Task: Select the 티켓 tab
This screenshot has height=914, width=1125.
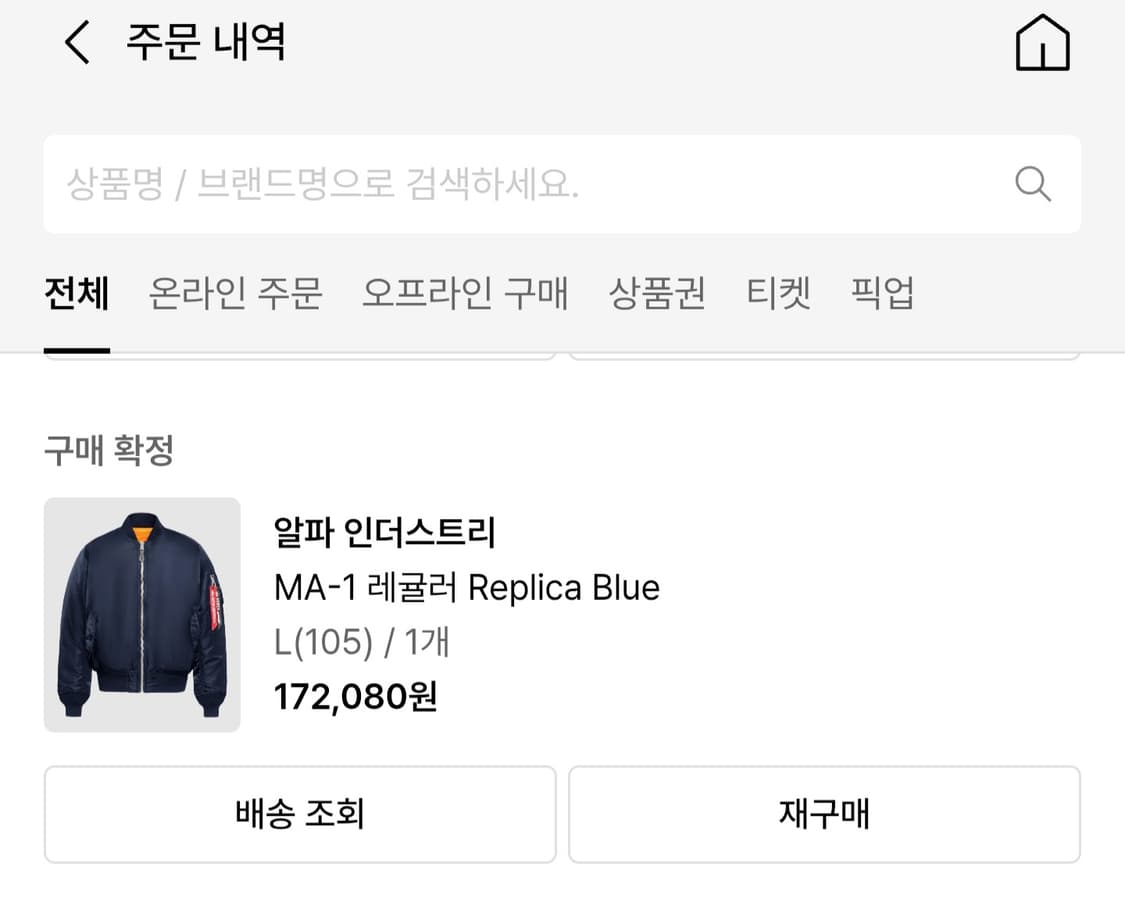Action: coord(779,294)
